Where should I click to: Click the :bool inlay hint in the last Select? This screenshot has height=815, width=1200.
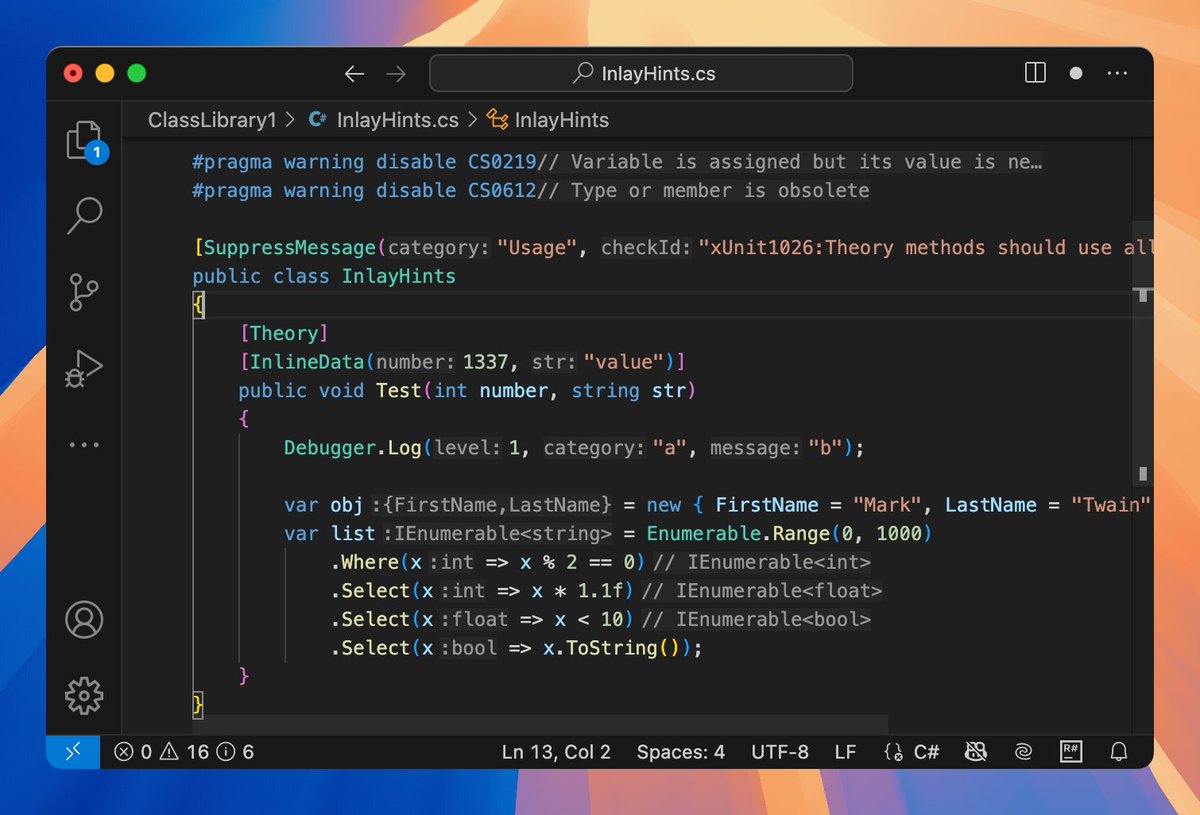[469, 648]
